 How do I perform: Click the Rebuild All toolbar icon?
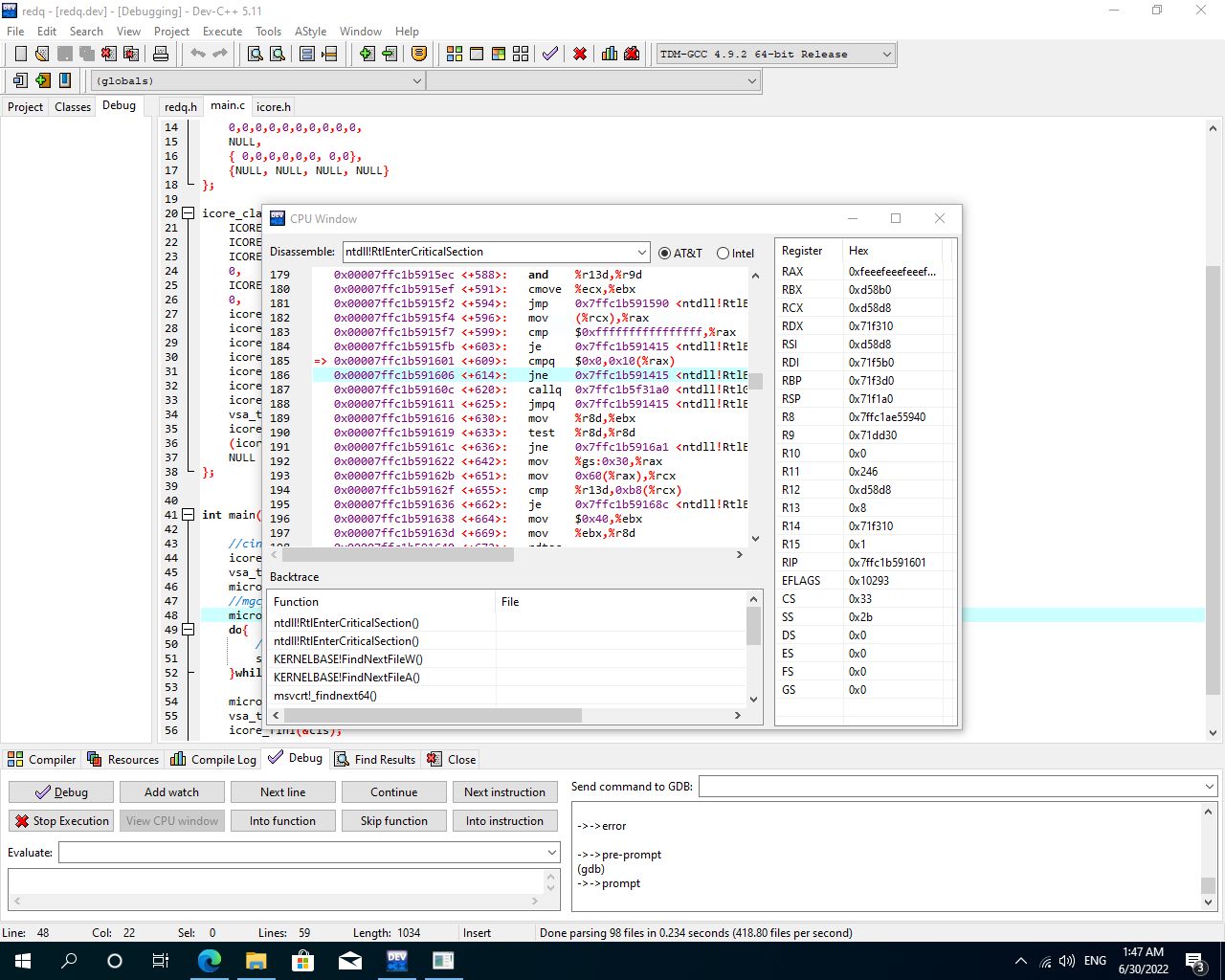[521, 54]
